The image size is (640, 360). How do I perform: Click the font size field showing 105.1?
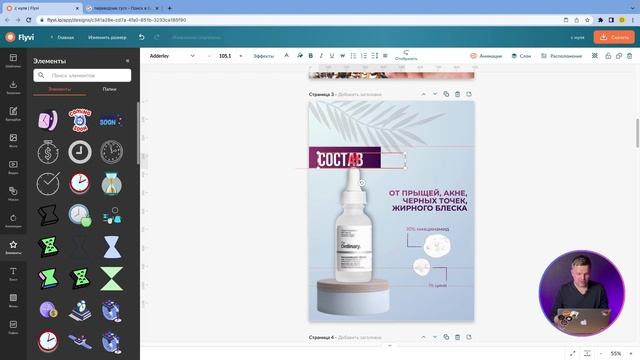225,56
